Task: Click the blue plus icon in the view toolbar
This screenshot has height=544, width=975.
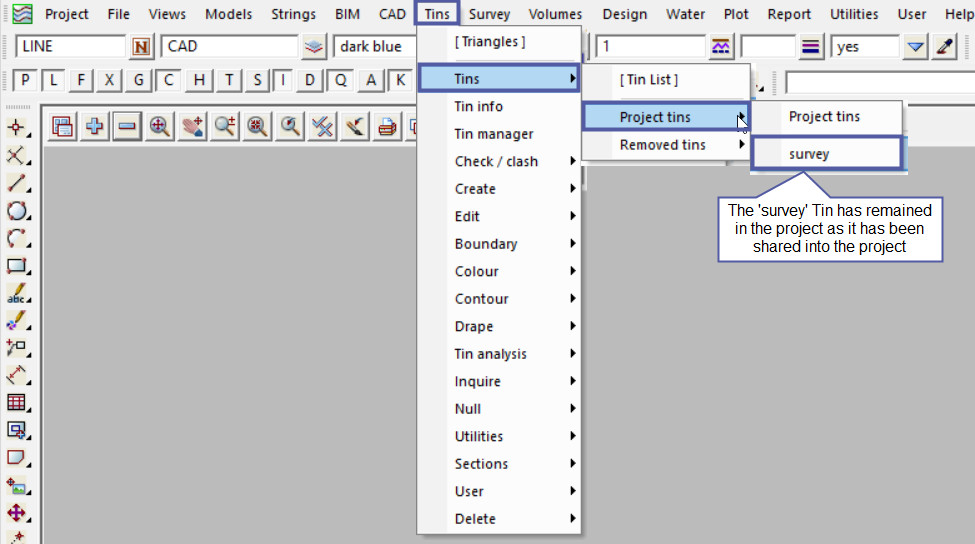Action: [x=95, y=126]
